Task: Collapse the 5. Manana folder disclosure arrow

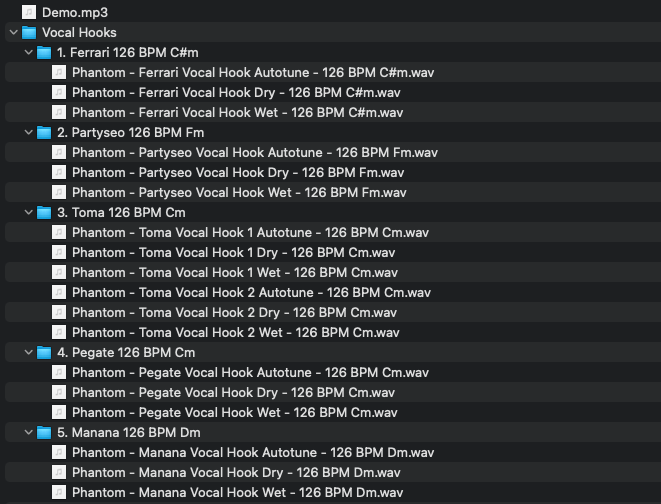Action: pos(27,432)
